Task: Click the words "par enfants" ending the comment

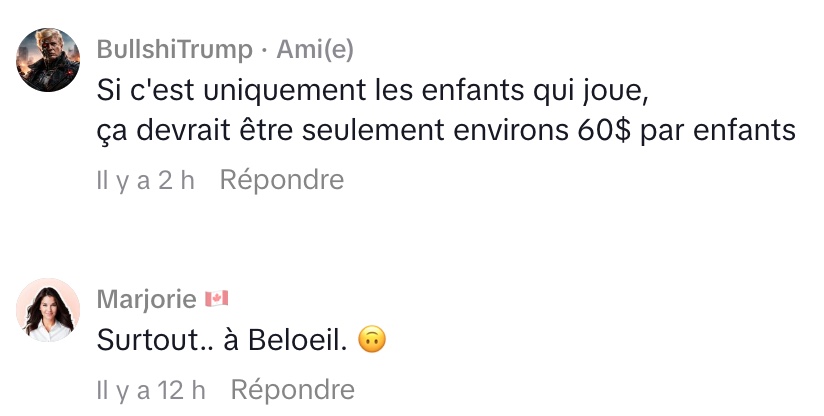Action: [719, 131]
